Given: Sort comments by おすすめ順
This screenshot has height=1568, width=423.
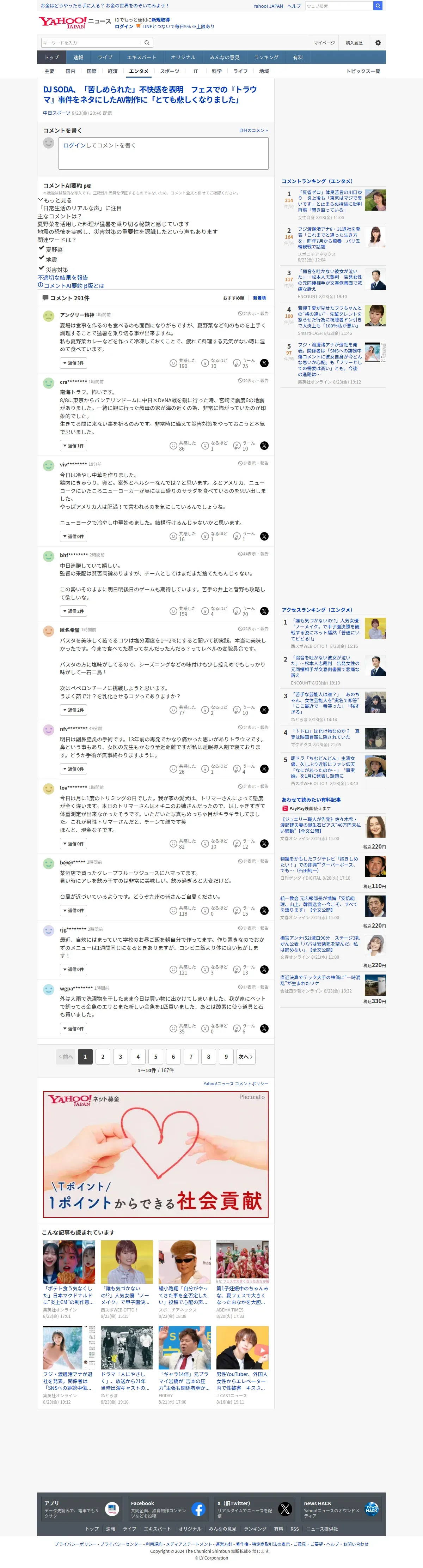Looking at the screenshot, I should pyautogui.click(x=233, y=298).
